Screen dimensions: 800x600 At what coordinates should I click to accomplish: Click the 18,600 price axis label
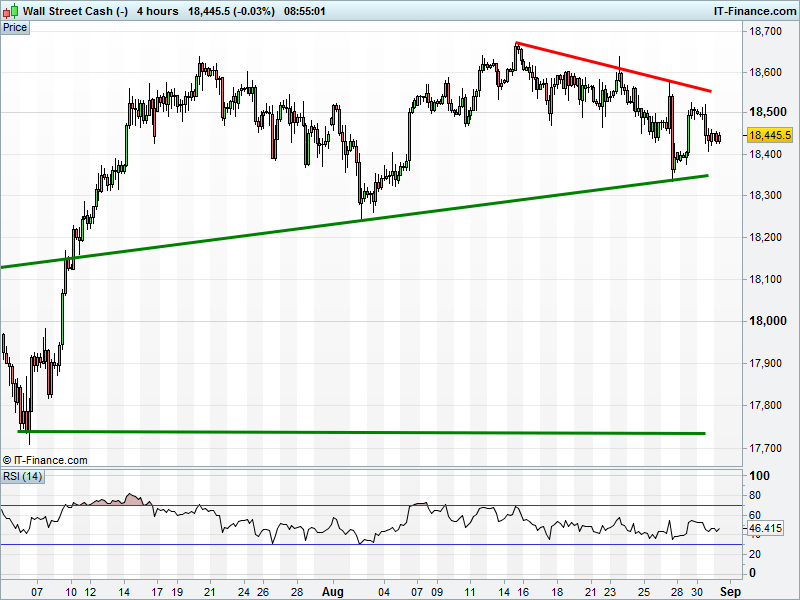765,72
